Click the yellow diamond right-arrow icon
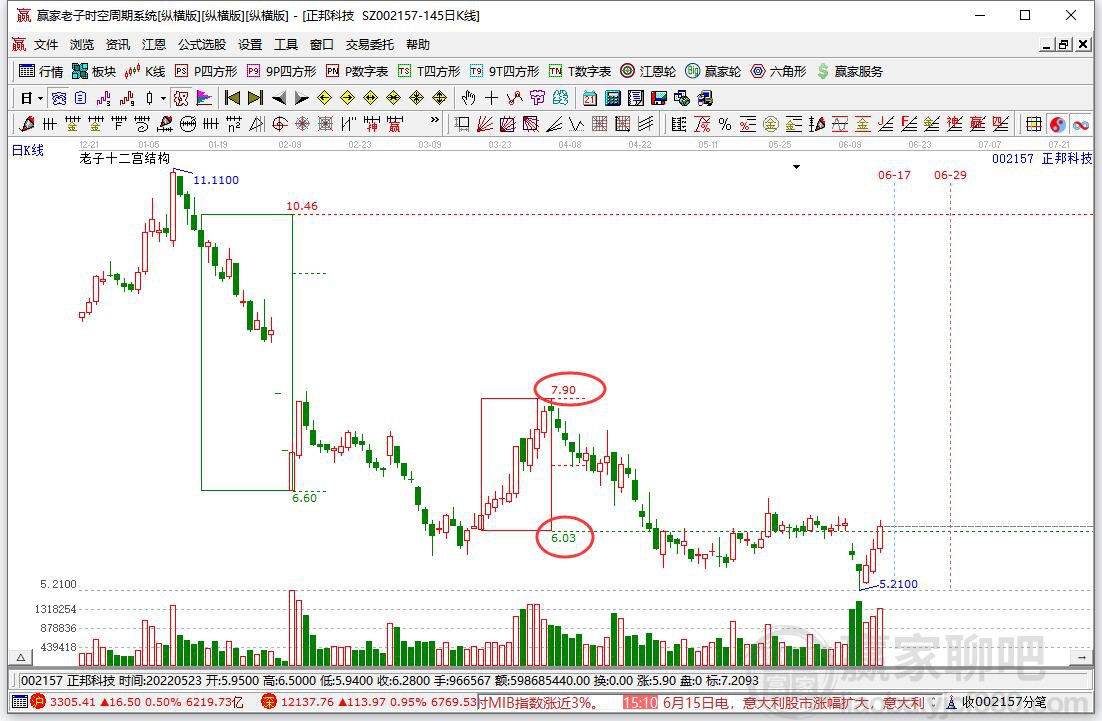This screenshot has height=721, width=1102. 348,98
